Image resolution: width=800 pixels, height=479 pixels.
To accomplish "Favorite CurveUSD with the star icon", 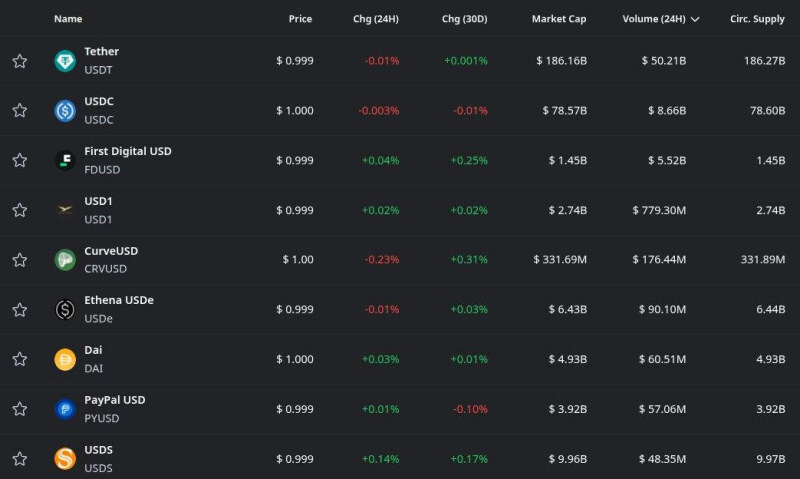I will click(19, 260).
